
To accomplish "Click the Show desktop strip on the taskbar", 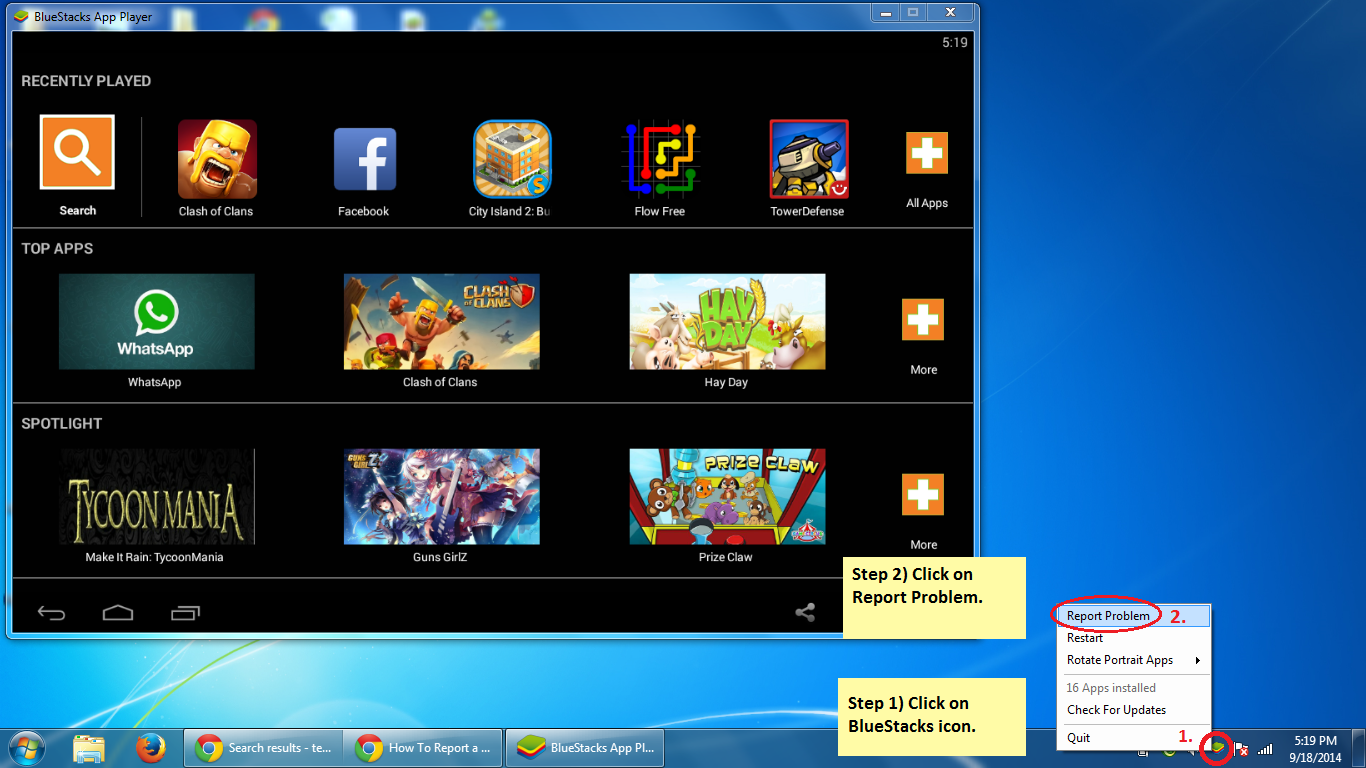I will tap(1359, 748).
